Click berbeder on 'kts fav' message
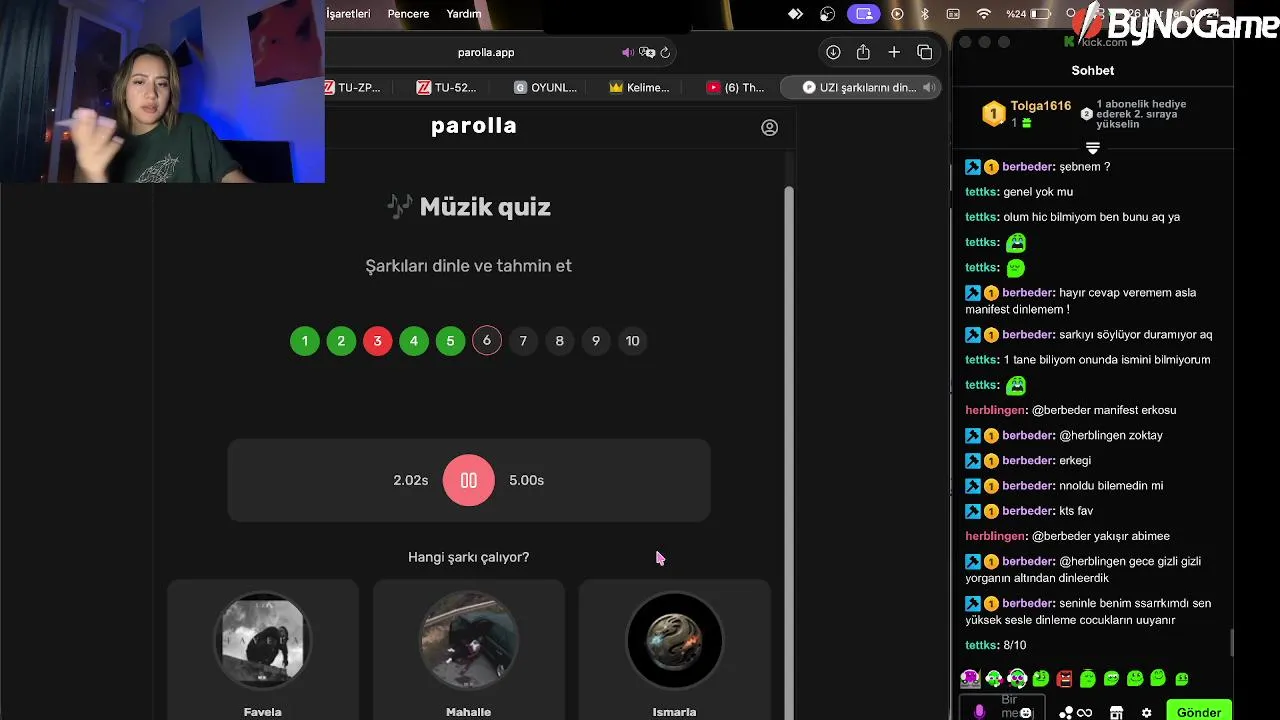The width and height of the screenshot is (1280, 720). (1027, 511)
